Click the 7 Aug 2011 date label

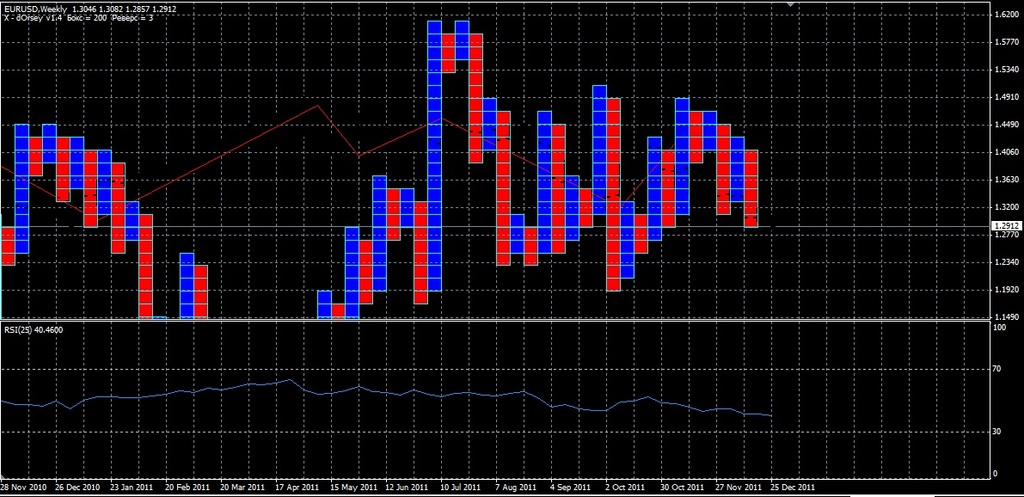(x=516, y=487)
